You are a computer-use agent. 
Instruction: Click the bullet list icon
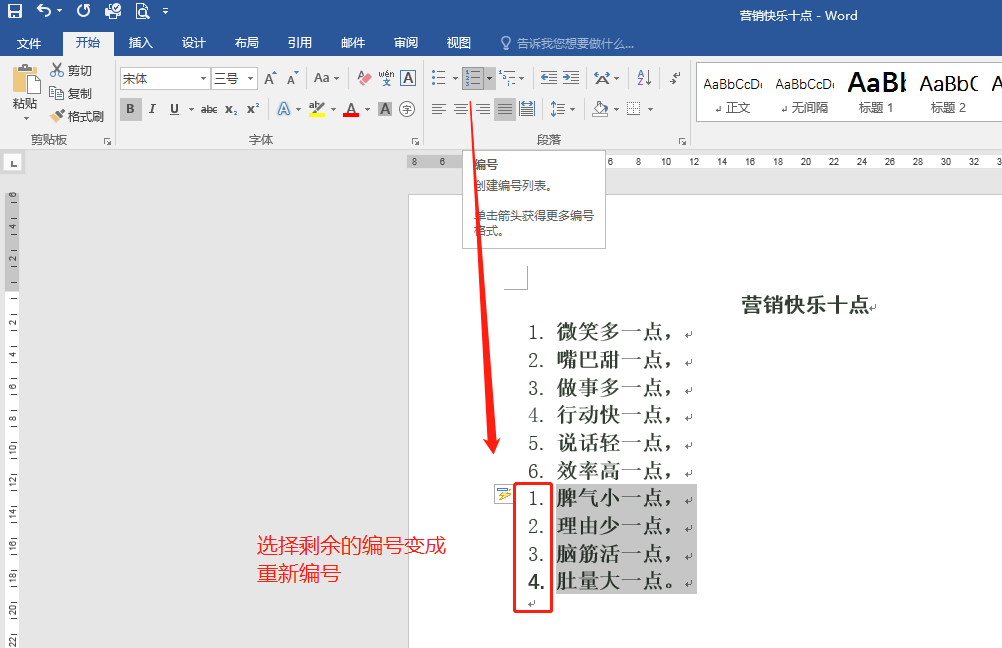pyautogui.click(x=437, y=78)
